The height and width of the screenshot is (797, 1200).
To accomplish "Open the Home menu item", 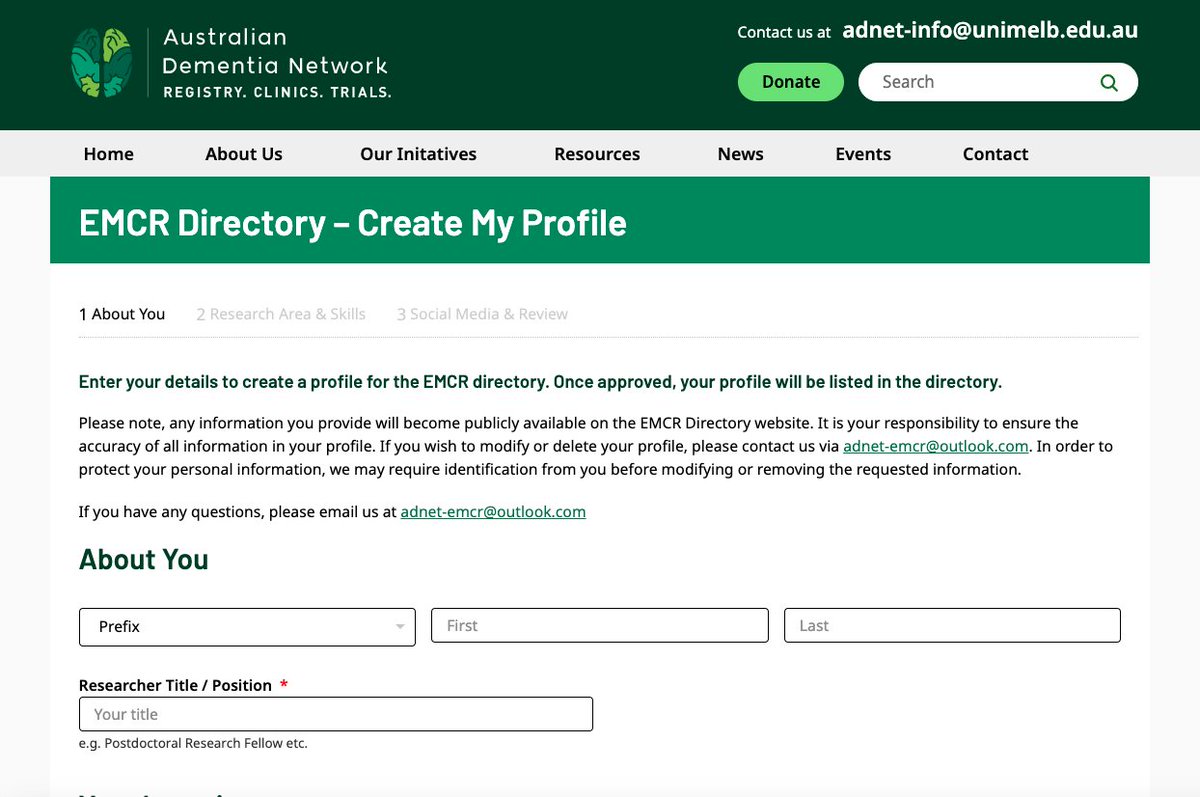I will click(x=108, y=154).
